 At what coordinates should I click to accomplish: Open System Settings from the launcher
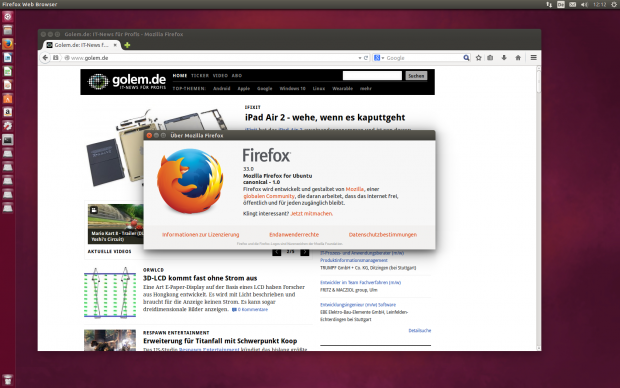tap(8, 126)
